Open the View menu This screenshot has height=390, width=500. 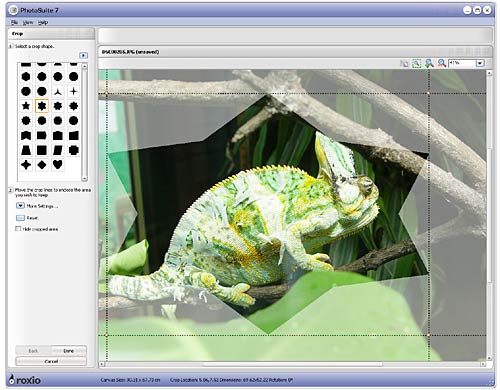point(28,22)
